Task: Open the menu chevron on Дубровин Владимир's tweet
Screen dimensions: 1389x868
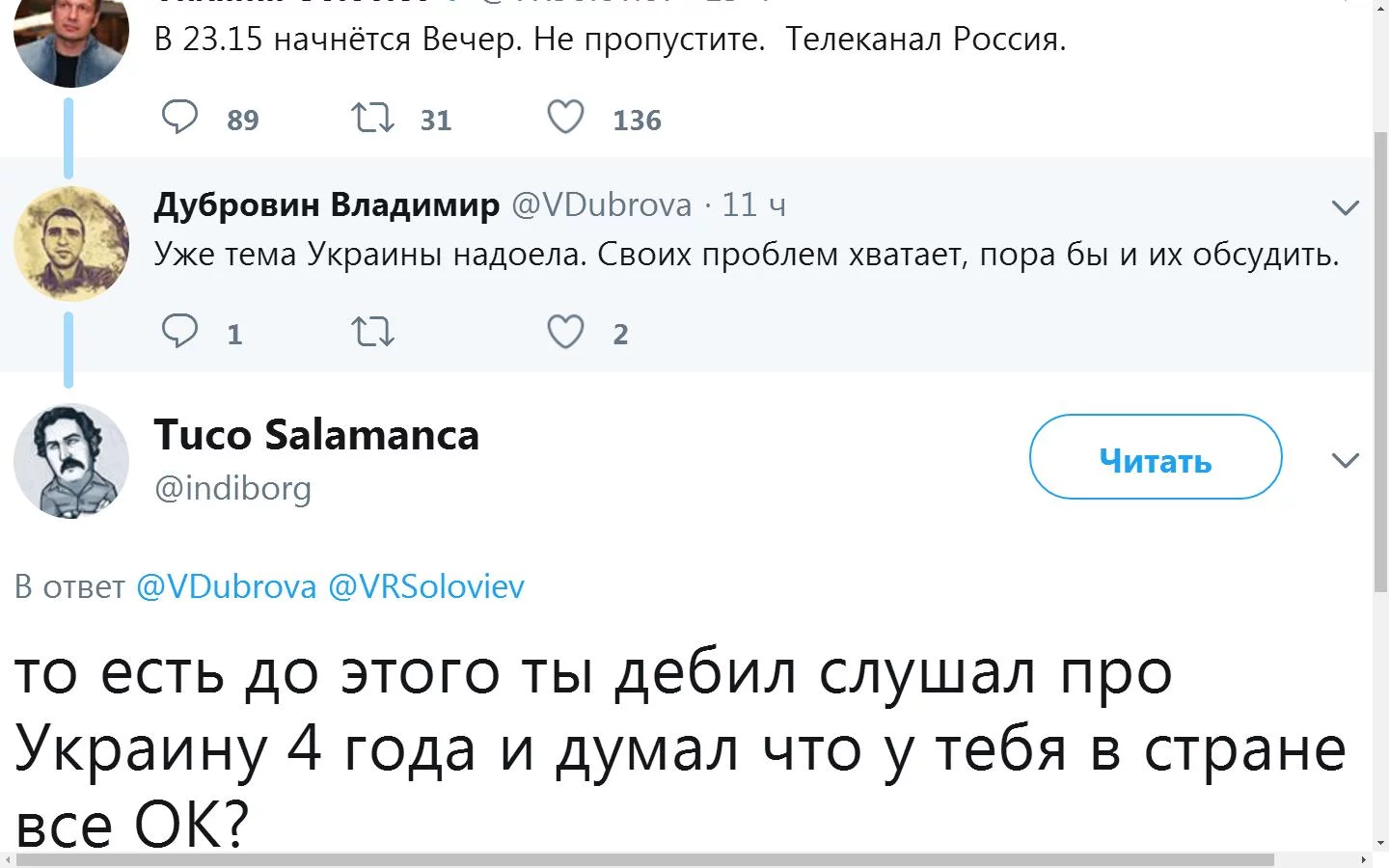Action: coord(1345,206)
